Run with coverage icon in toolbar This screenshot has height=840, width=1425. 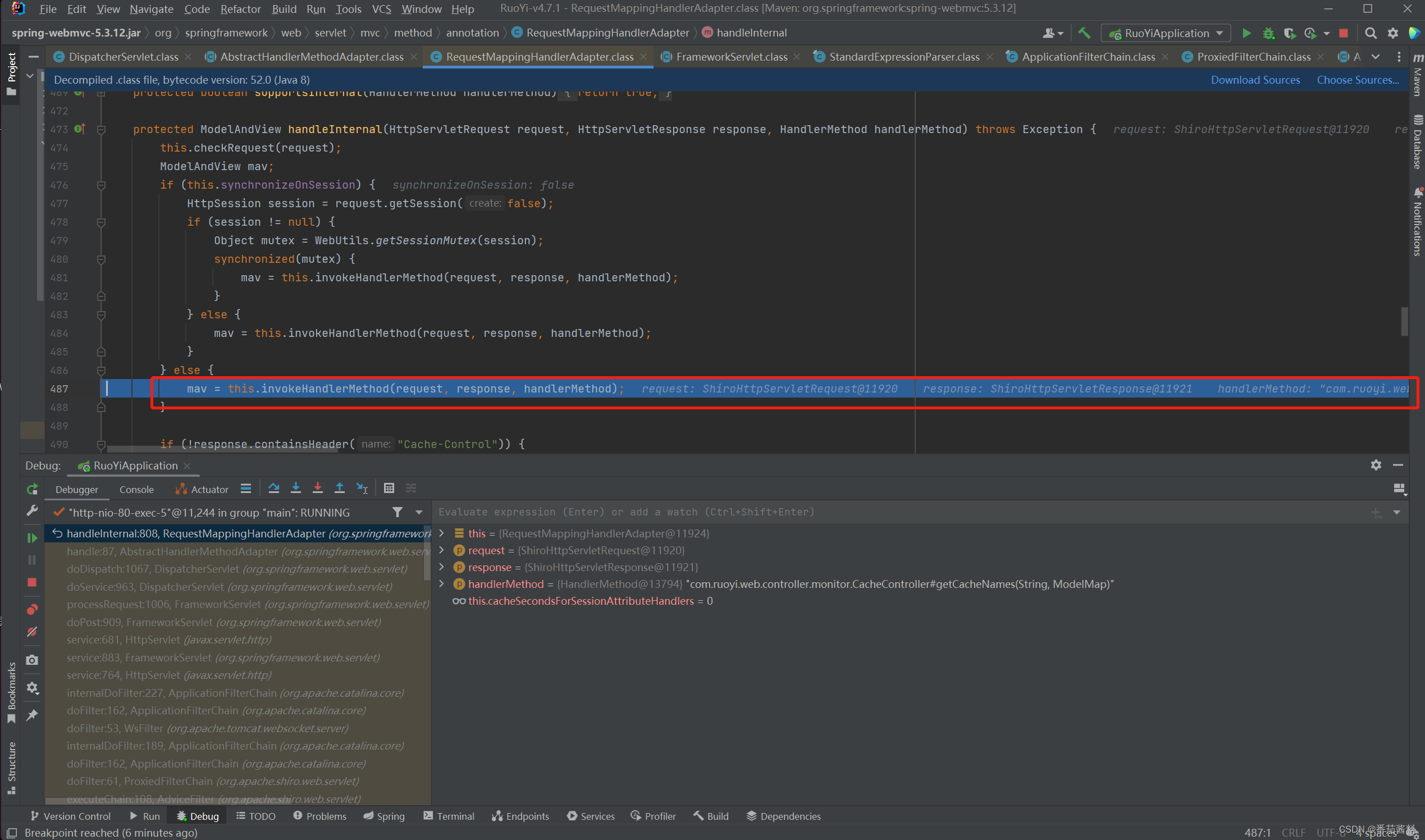pos(1289,33)
